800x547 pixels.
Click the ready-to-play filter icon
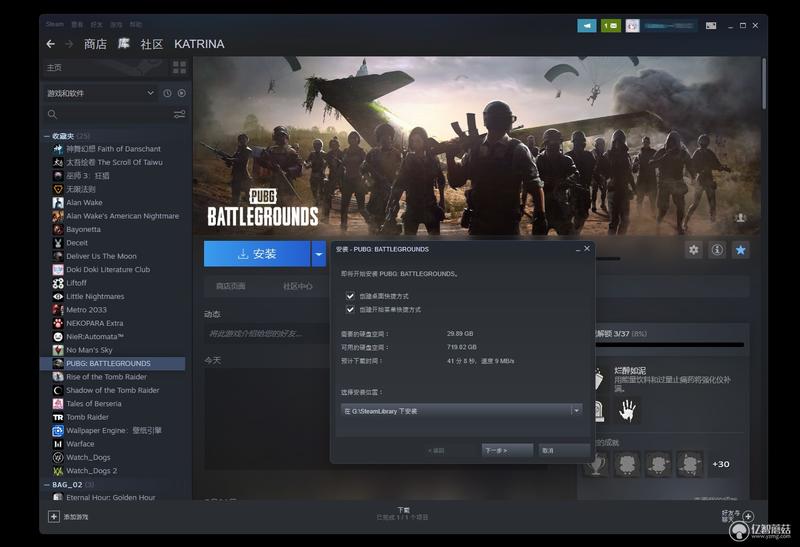(x=182, y=93)
